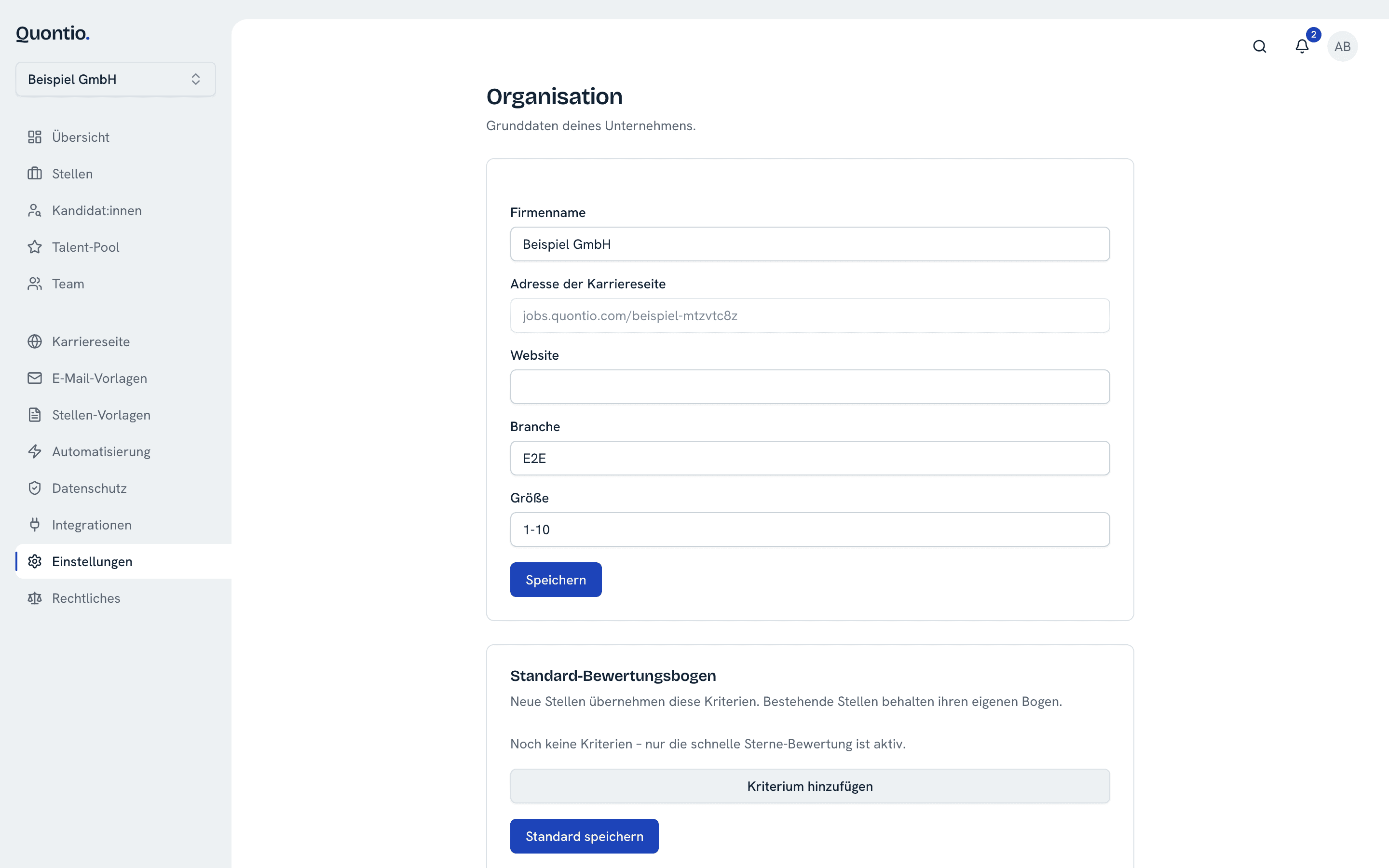Click the Stellen-Vorlagen document icon
Image resolution: width=1389 pixels, height=868 pixels.
point(34,415)
